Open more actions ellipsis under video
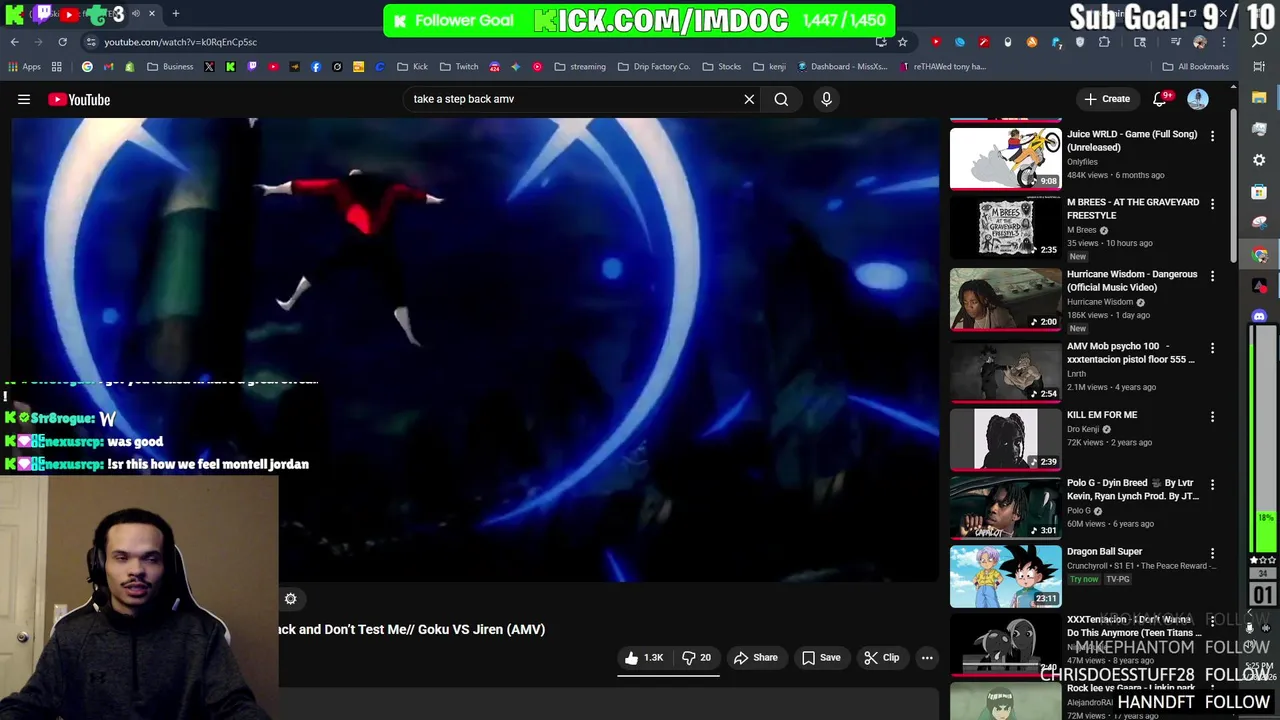This screenshot has width=1280, height=720. [927, 657]
